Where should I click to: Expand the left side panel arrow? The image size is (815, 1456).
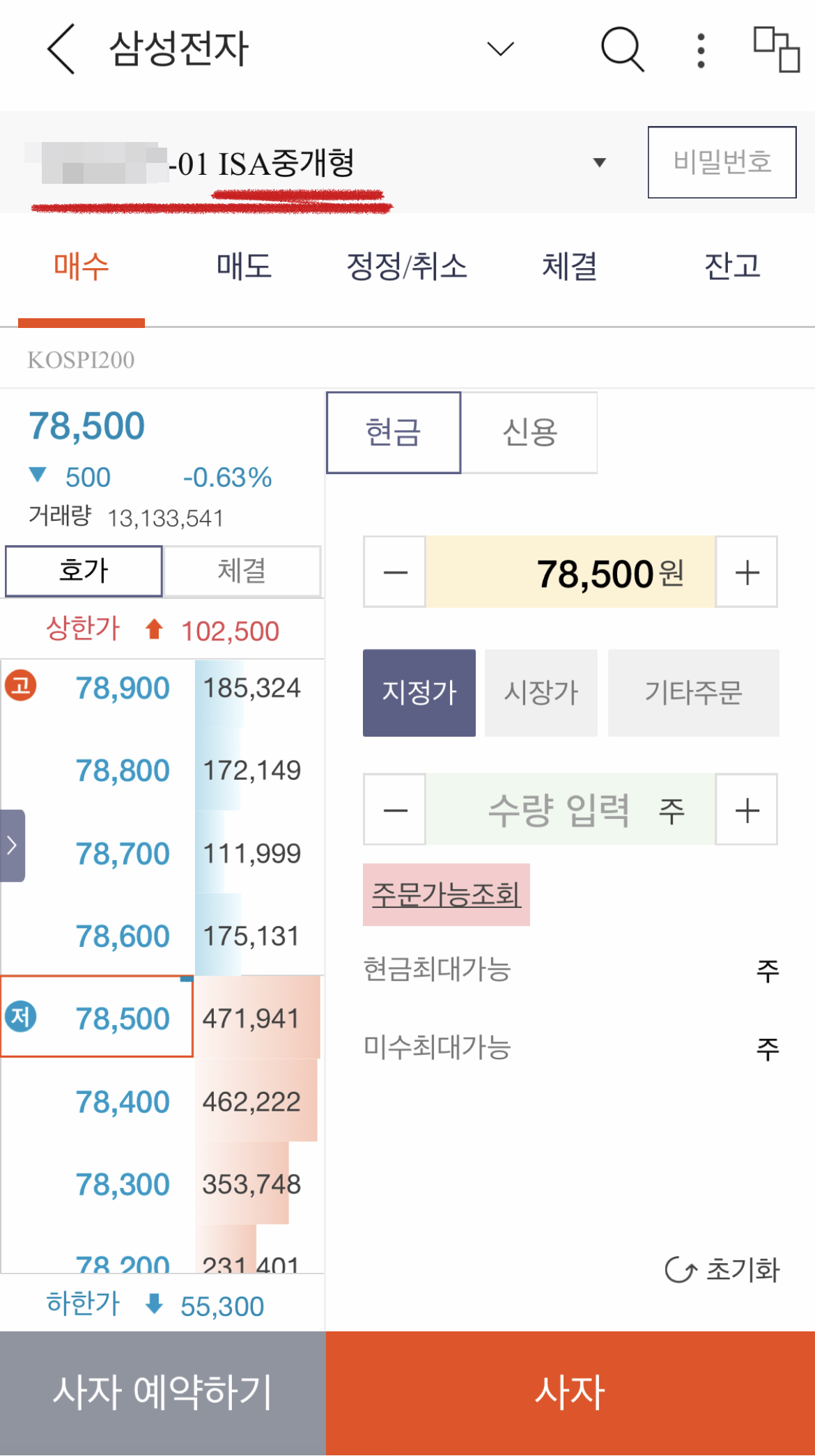(12, 845)
